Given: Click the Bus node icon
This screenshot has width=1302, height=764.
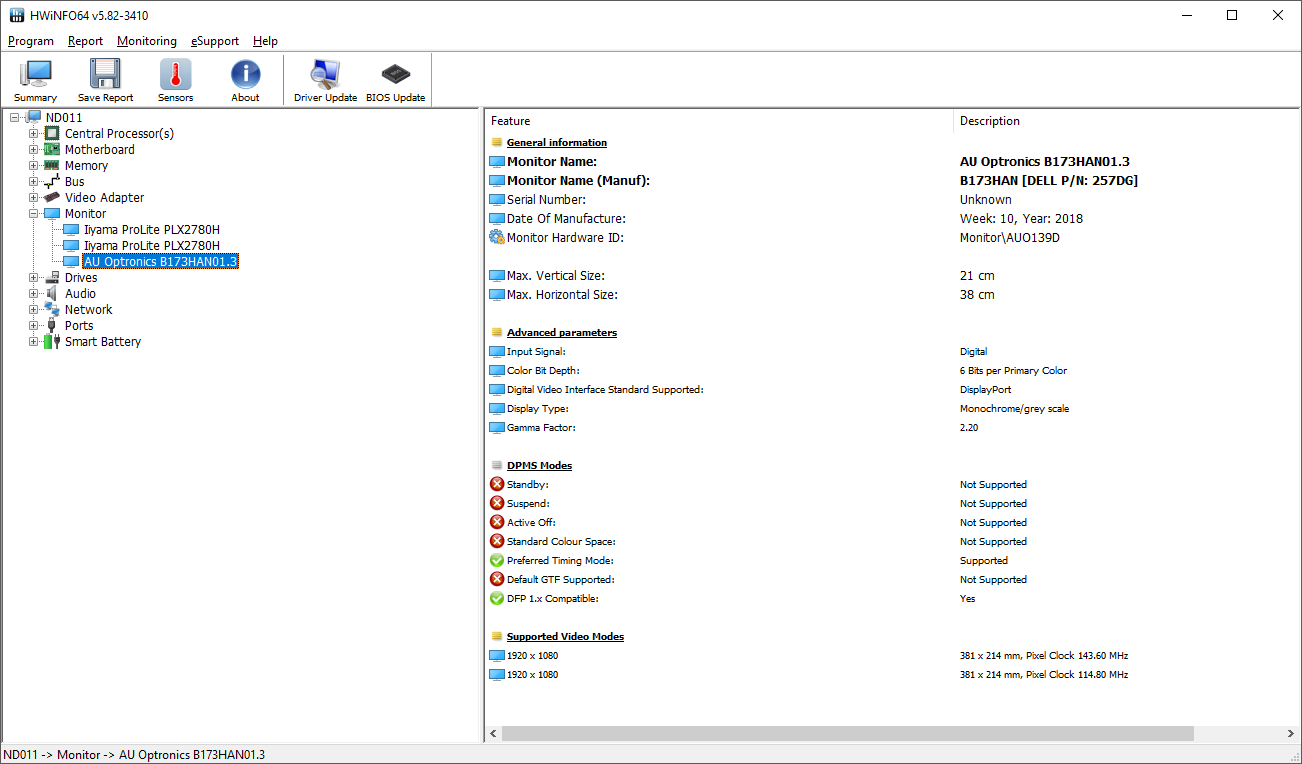Looking at the screenshot, I should pyautogui.click(x=51, y=182).
